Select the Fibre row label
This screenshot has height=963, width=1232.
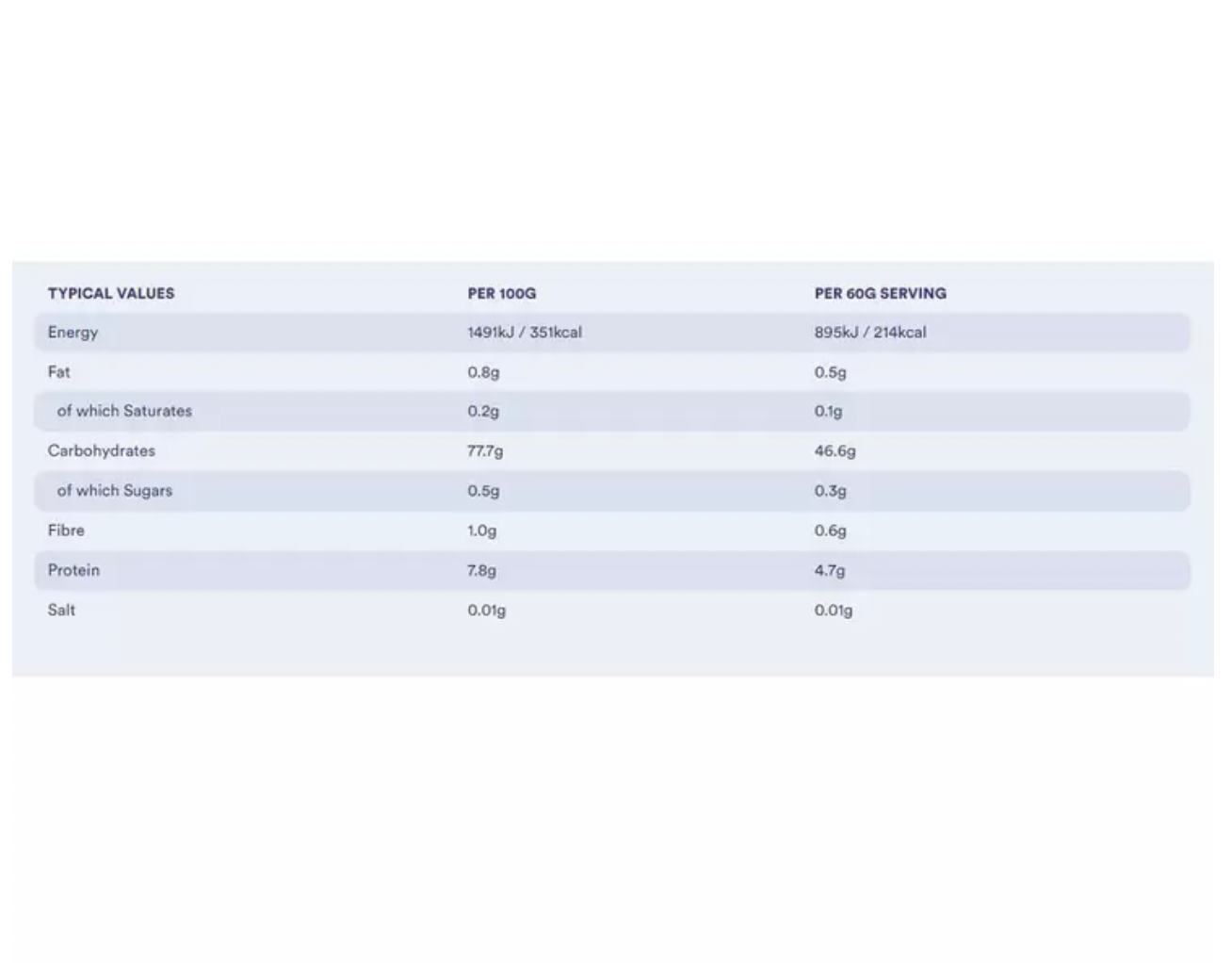click(x=66, y=530)
